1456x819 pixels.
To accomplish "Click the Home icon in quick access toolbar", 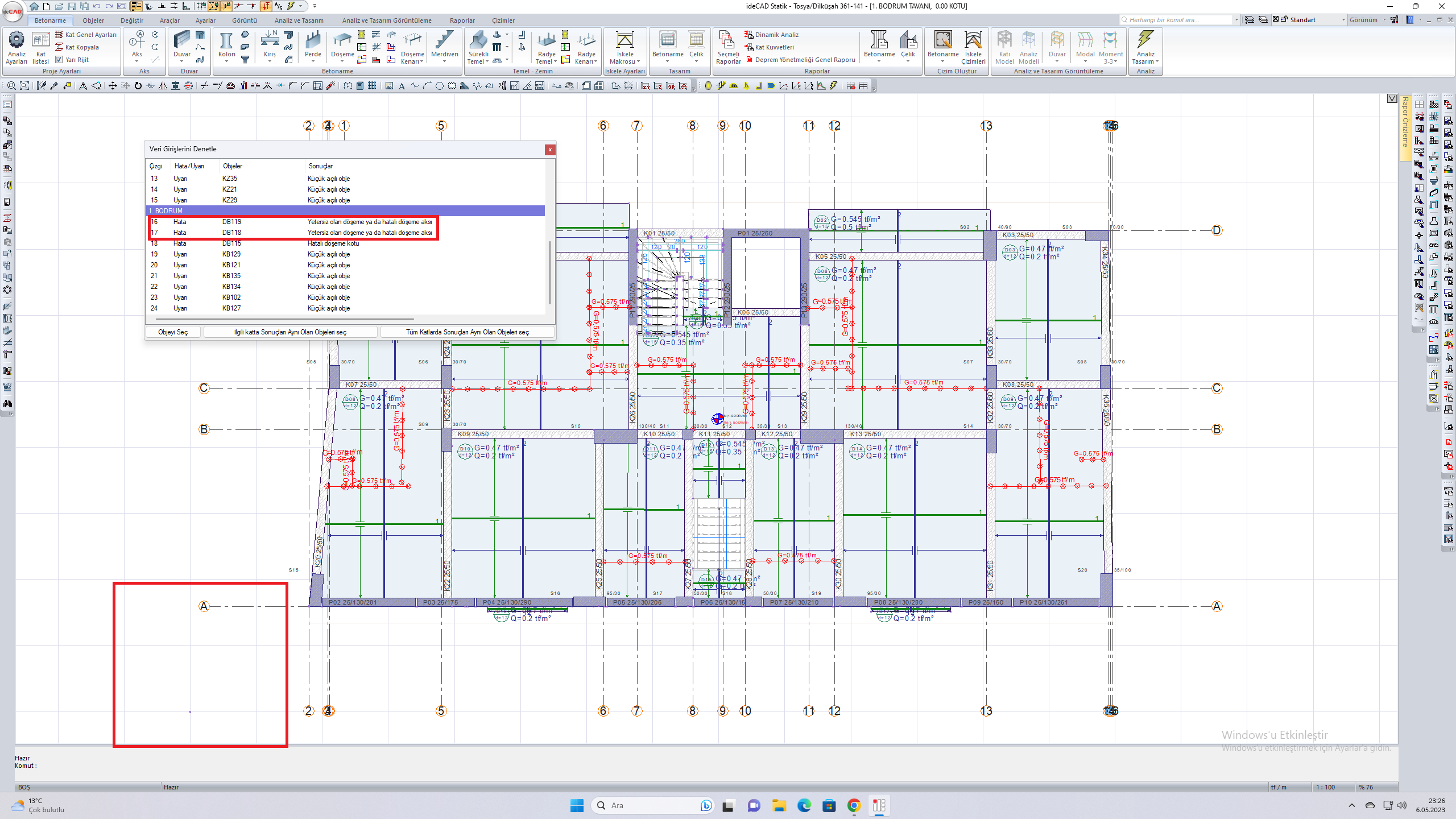I will (x=34, y=6).
